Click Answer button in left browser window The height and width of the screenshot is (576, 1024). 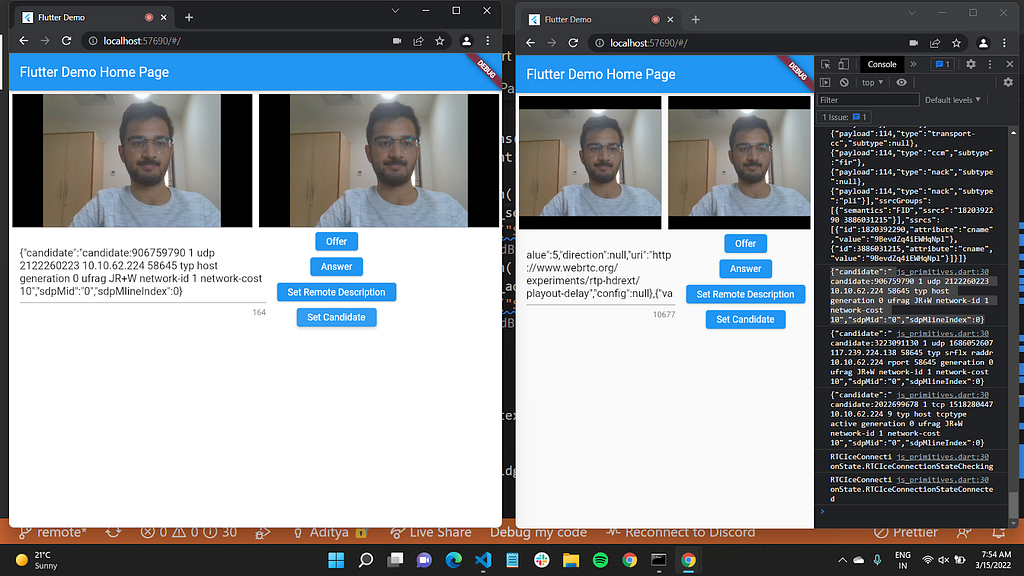pyautogui.click(x=336, y=266)
